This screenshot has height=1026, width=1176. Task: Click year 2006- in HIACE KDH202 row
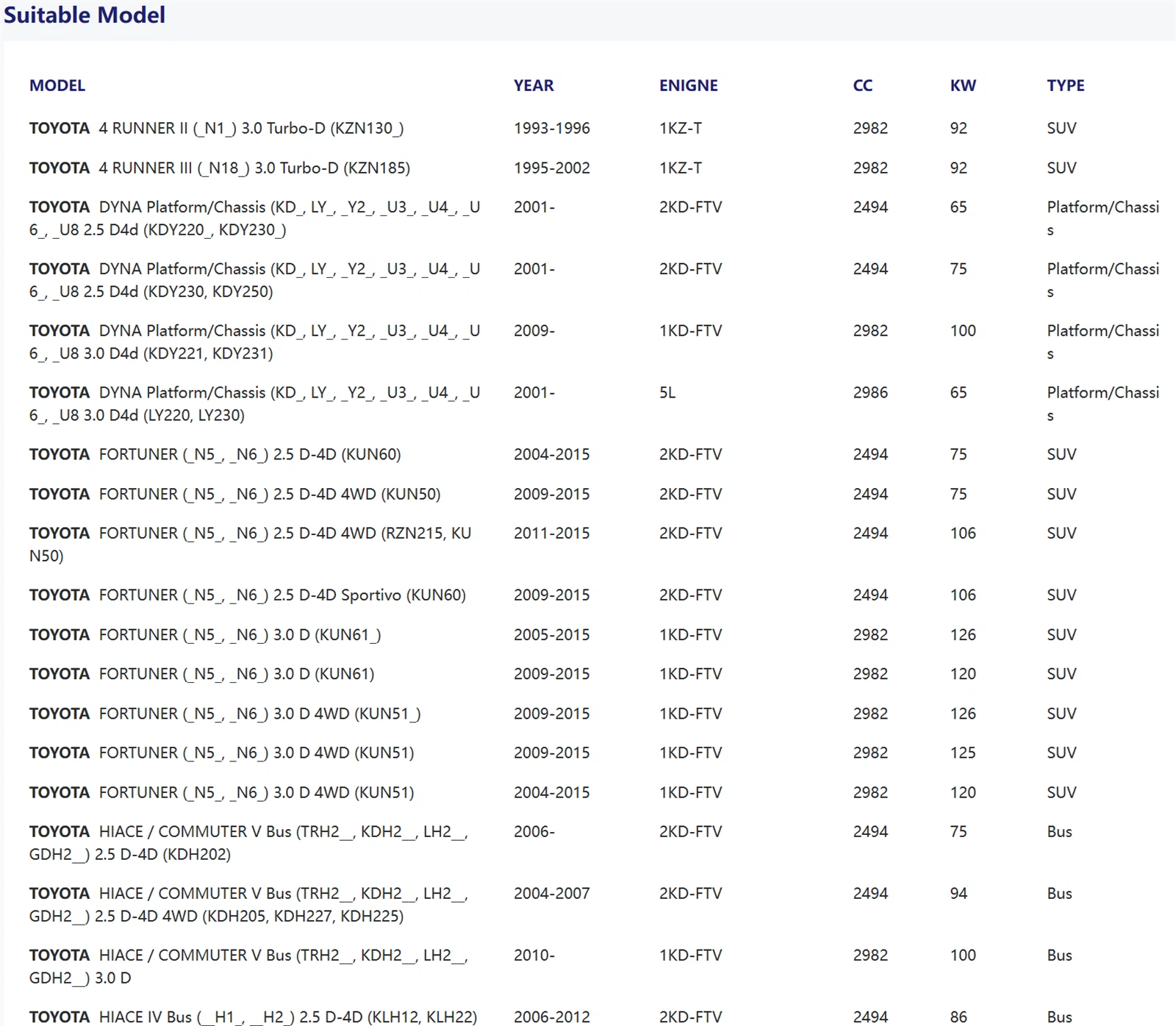534,831
